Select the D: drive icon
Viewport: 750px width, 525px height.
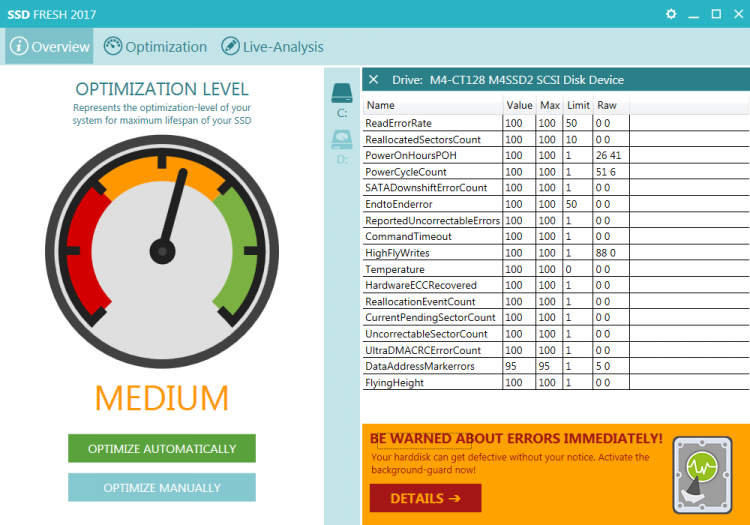coord(342,140)
